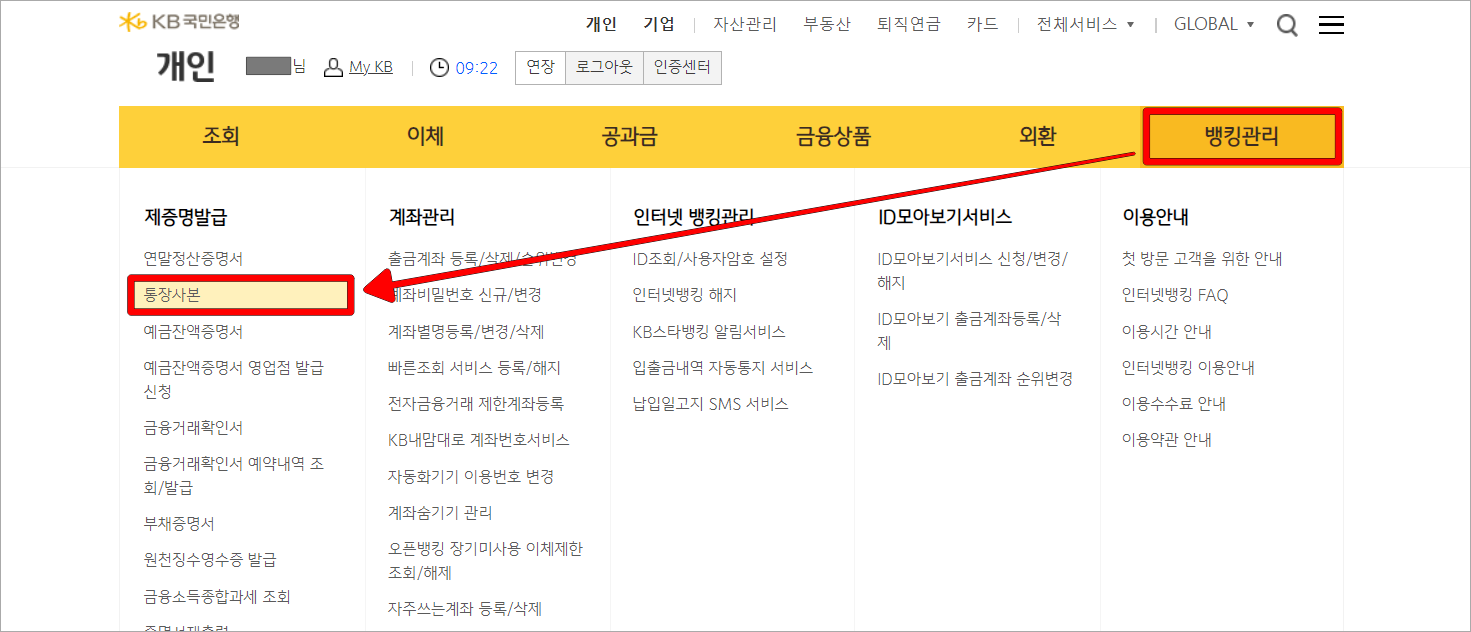Click 오픈뱅킹 장기미사용 이체제한 조회/해제

(485, 561)
